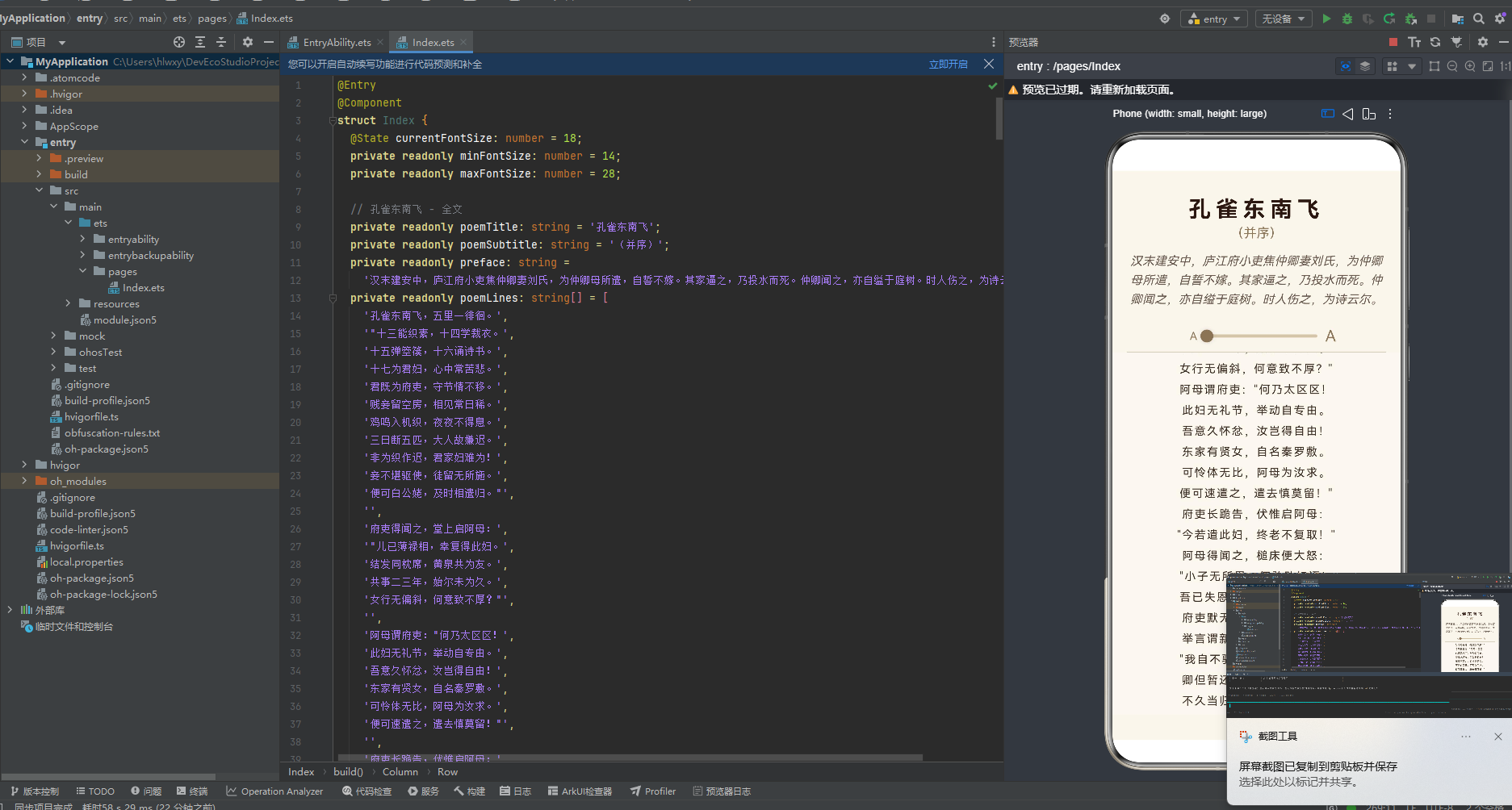Click the attach debugger to process icon

[1410, 19]
